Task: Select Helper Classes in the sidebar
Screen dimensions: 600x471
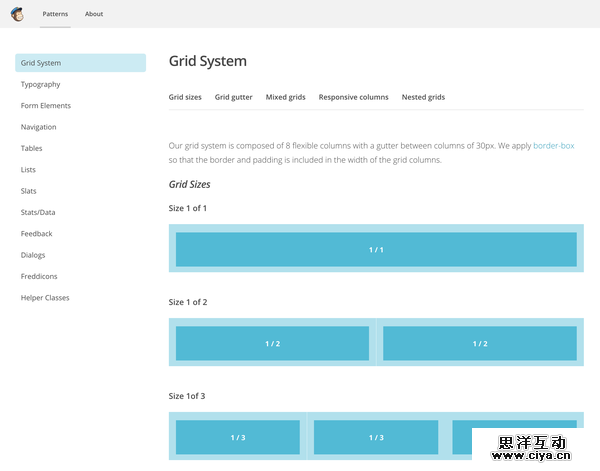Action: point(45,298)
